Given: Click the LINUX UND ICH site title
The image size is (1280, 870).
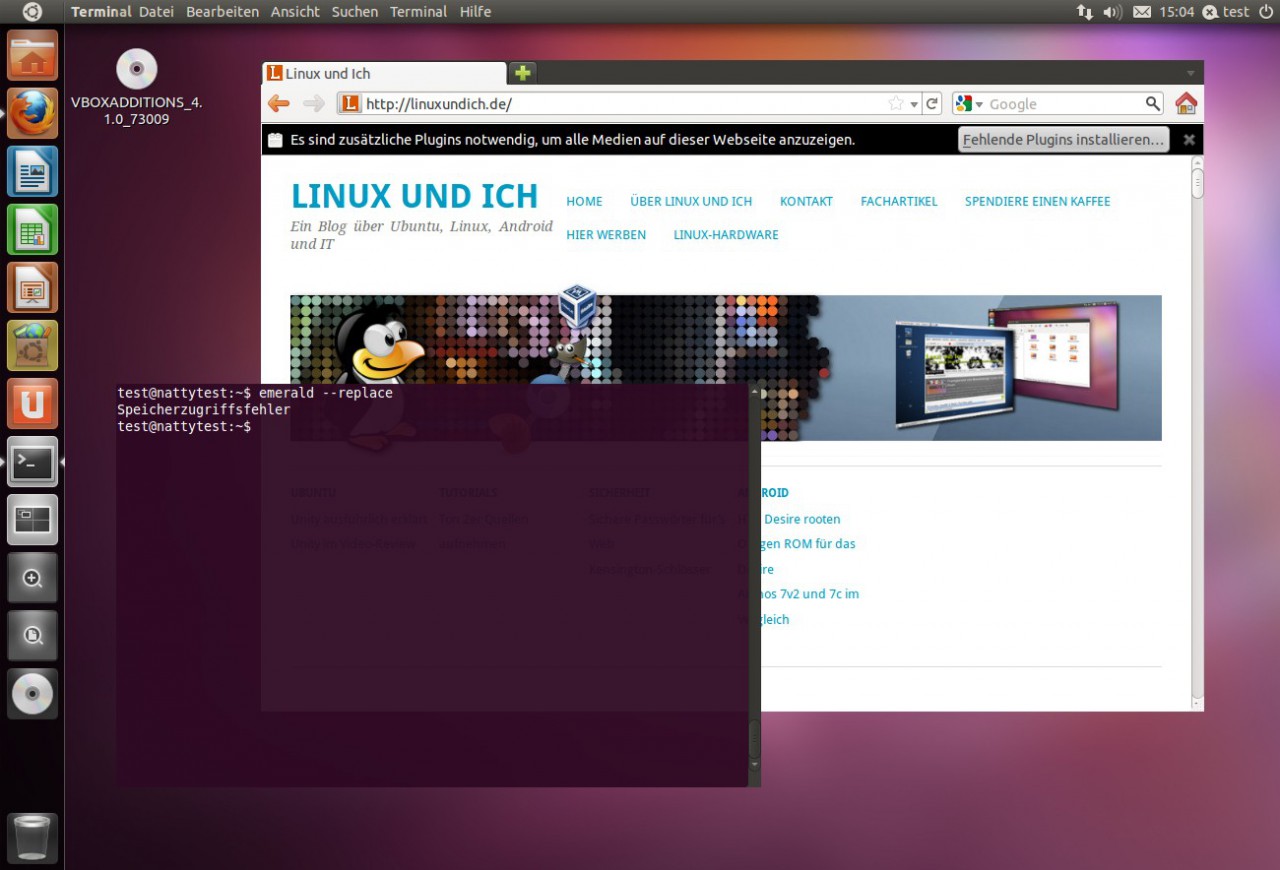Looking at the screenshot, I should pos(414,196).
